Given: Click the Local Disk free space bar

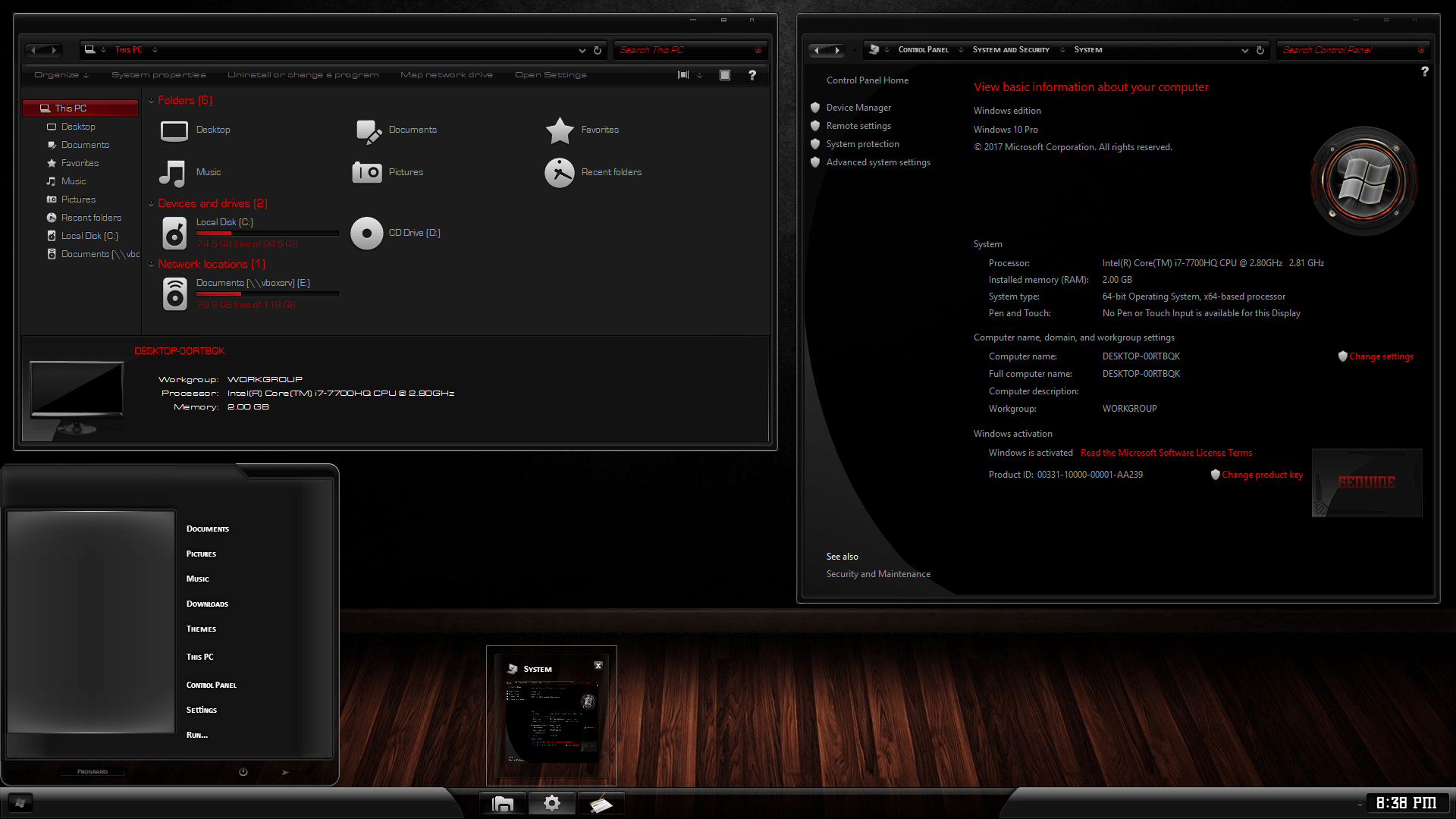Looking at the screenshot, I should tap(267, 233).
